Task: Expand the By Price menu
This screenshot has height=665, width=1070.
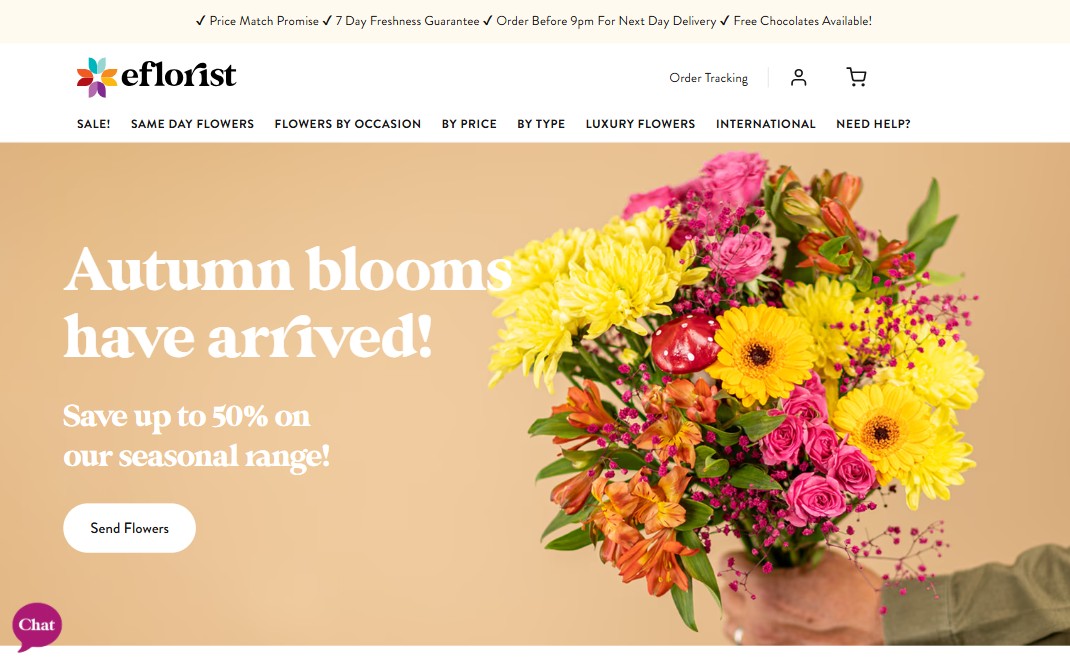Action: (469, 124)
